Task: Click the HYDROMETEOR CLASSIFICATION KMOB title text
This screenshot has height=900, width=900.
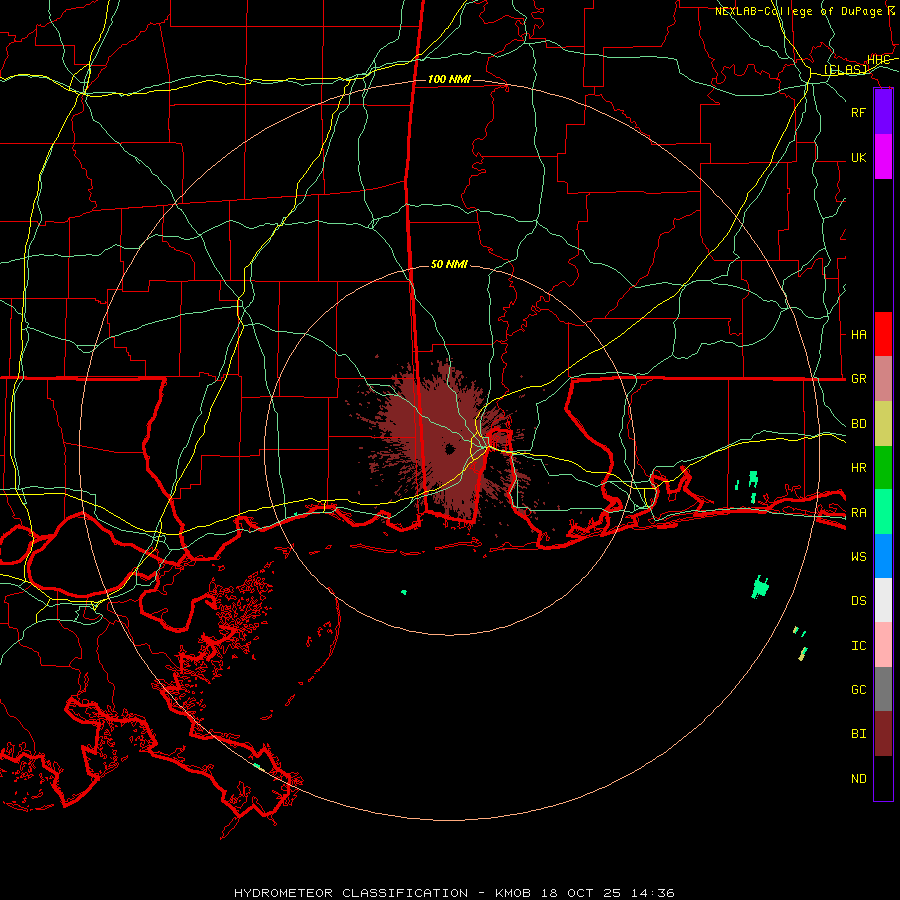Action: [x=454, y=893]
